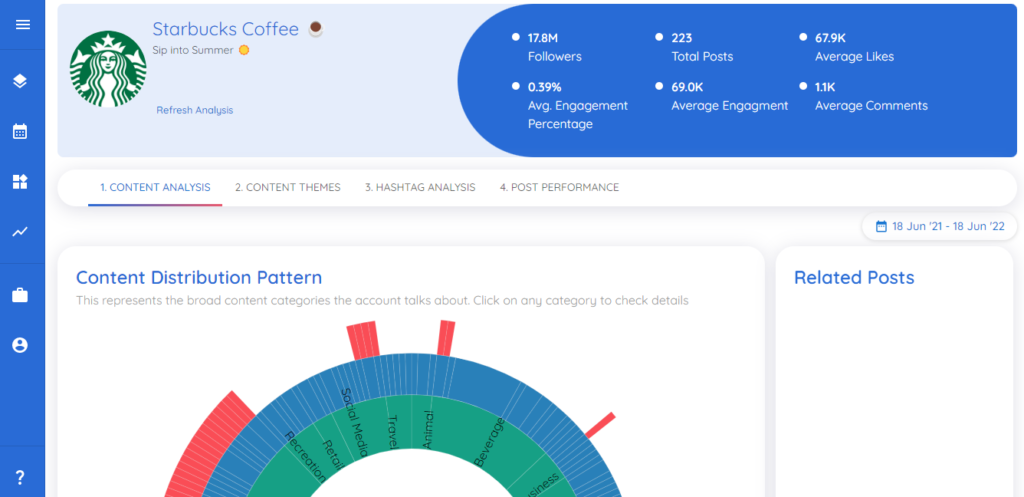Image resolution: width=1024 pixels, height=497 pixels.
Task: Click Refresh Analysis link
Action: click(x=195, y=110)
